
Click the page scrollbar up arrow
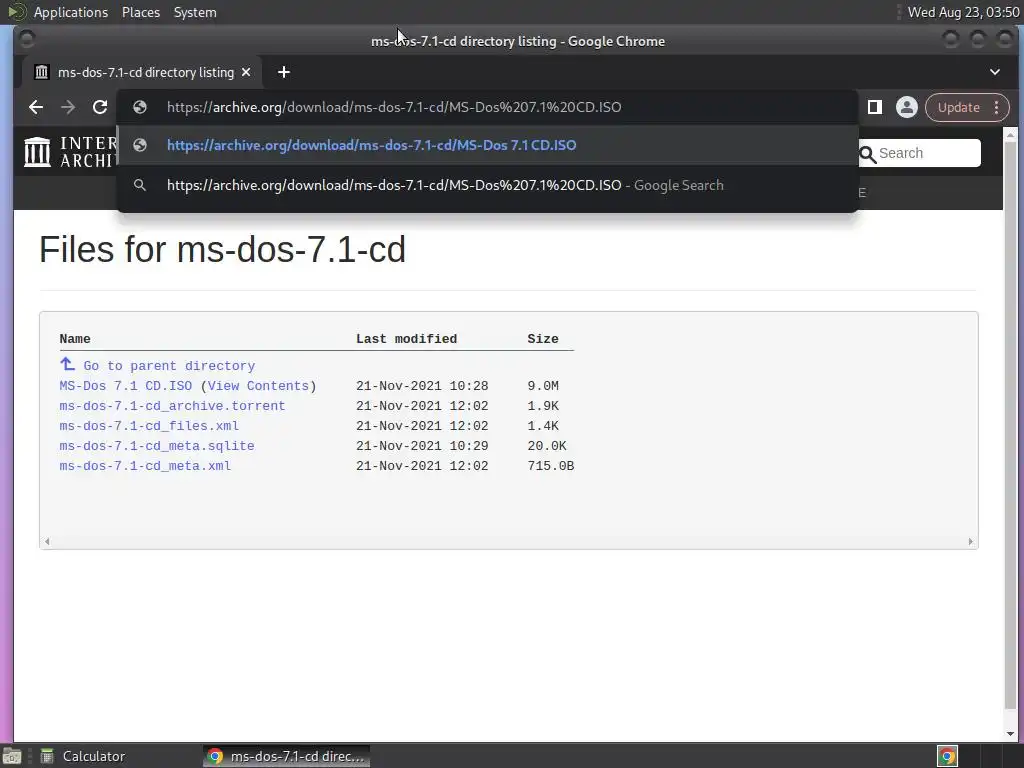coord(1010,135)
